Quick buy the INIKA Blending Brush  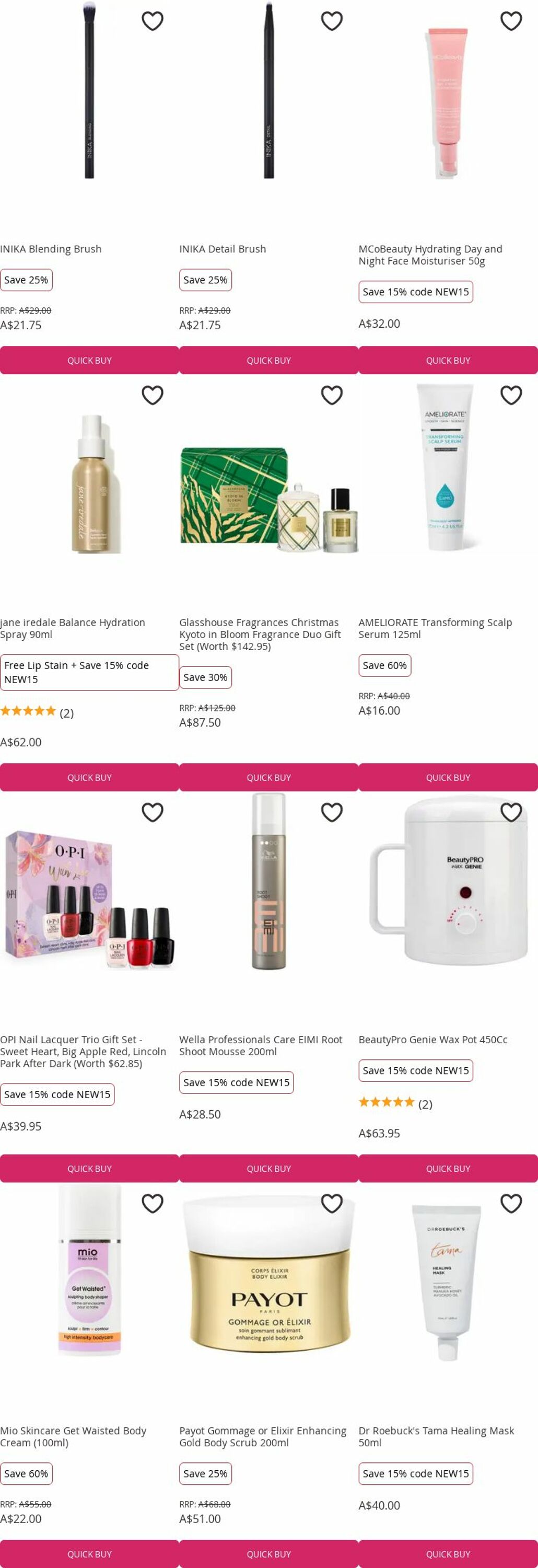coord(89,360)
